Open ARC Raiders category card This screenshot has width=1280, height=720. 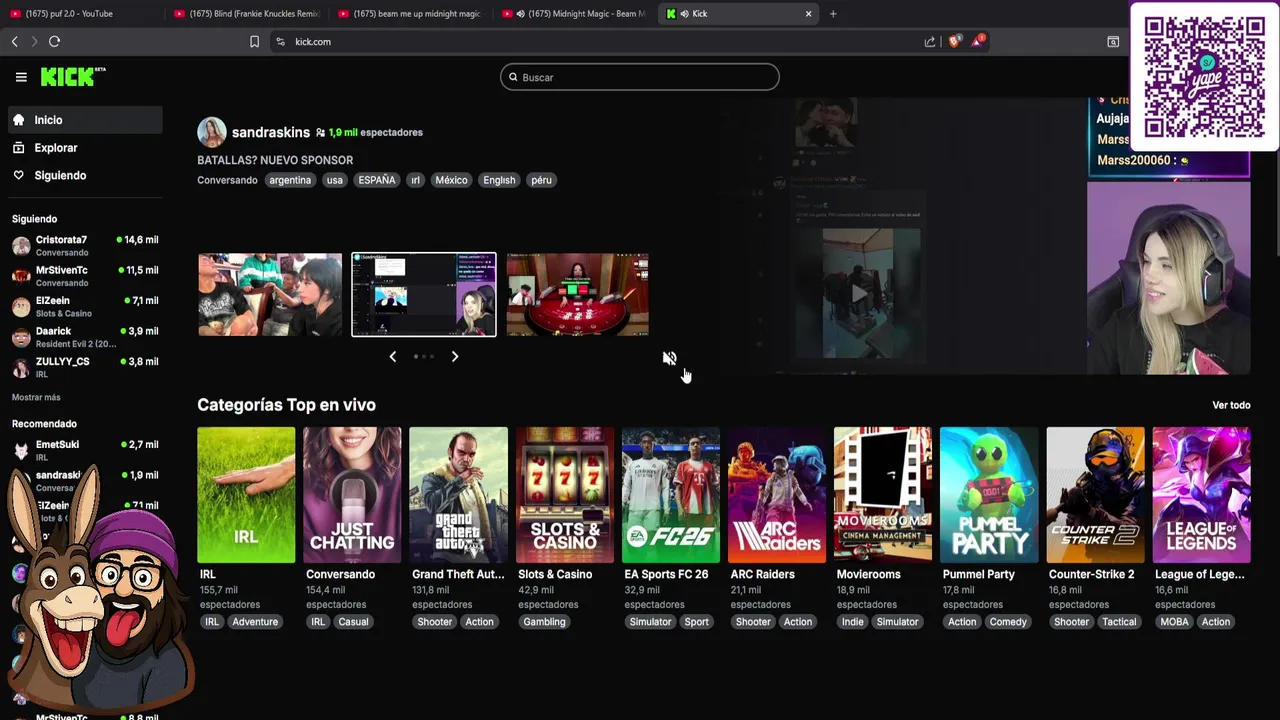777,495
